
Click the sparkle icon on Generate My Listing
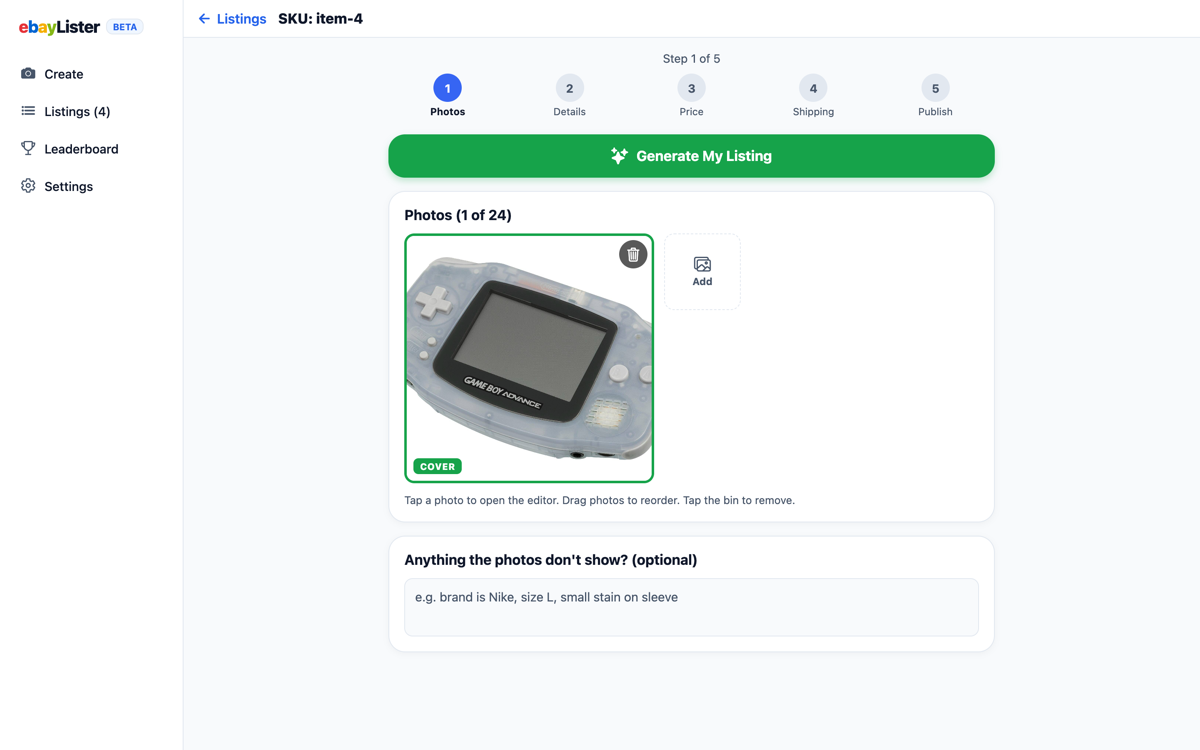point(619,156)
